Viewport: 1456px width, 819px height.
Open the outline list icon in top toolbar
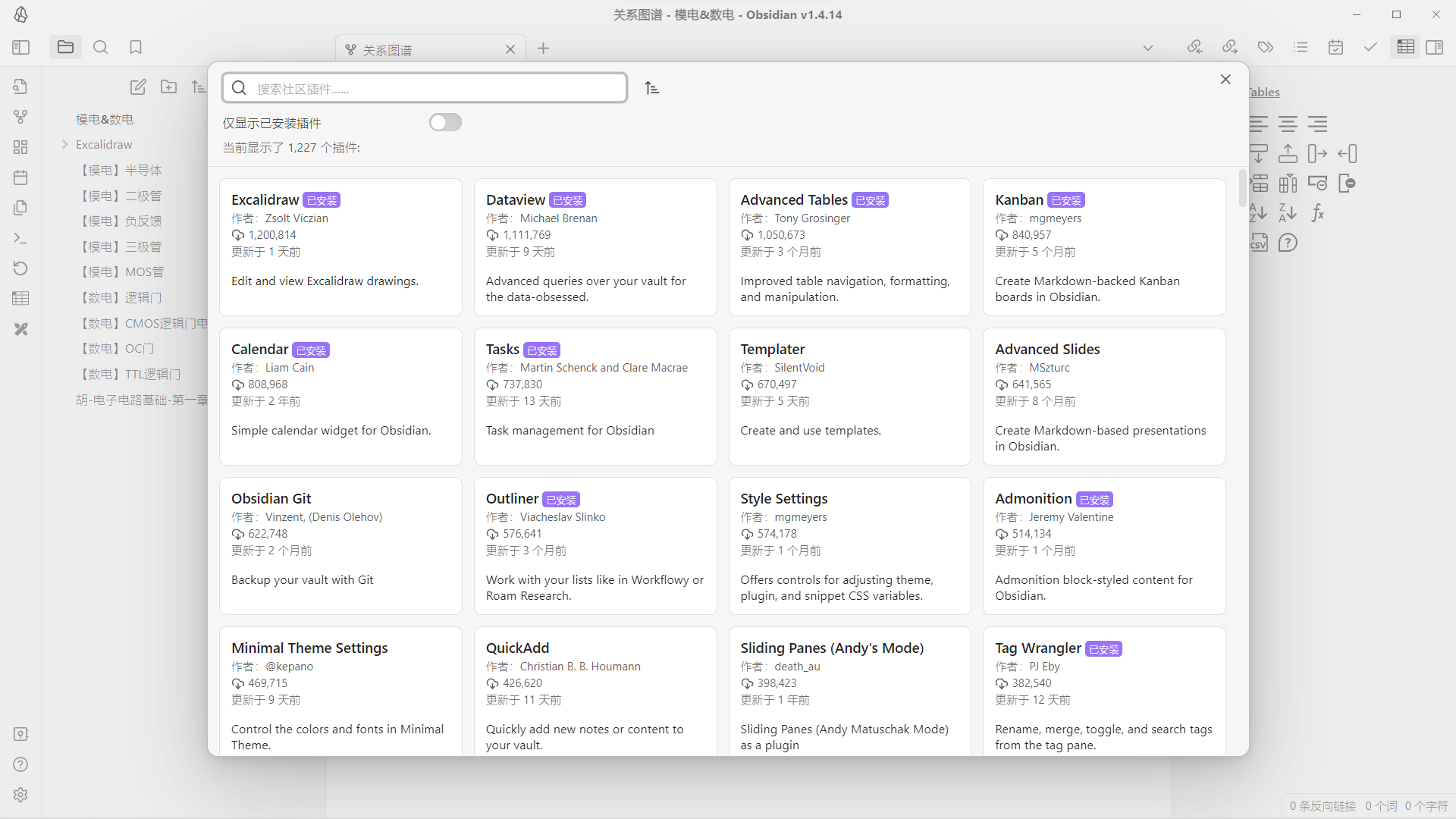point(1301,47)
